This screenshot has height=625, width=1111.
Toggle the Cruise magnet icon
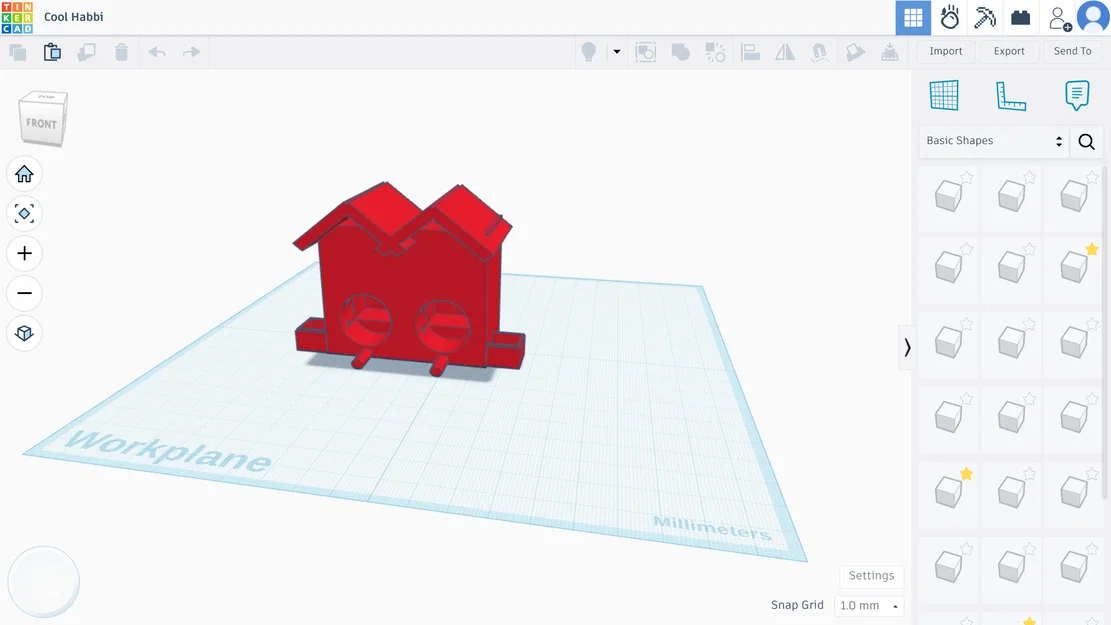click(x=820, y=52)
